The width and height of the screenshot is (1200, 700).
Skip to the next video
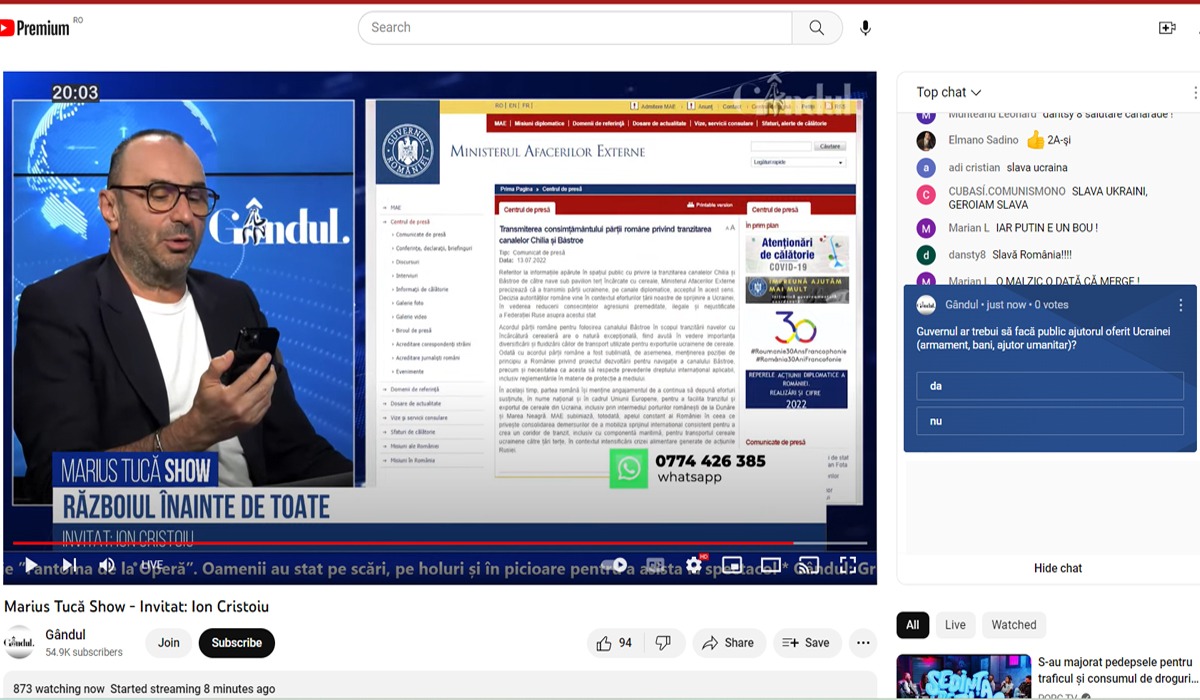[x=70, y=565]
